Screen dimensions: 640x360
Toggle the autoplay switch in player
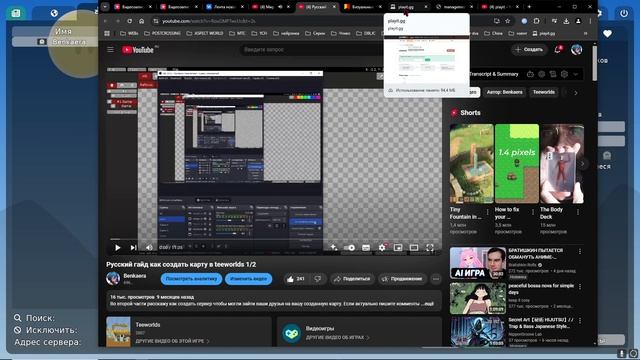(x=349, y=247)
